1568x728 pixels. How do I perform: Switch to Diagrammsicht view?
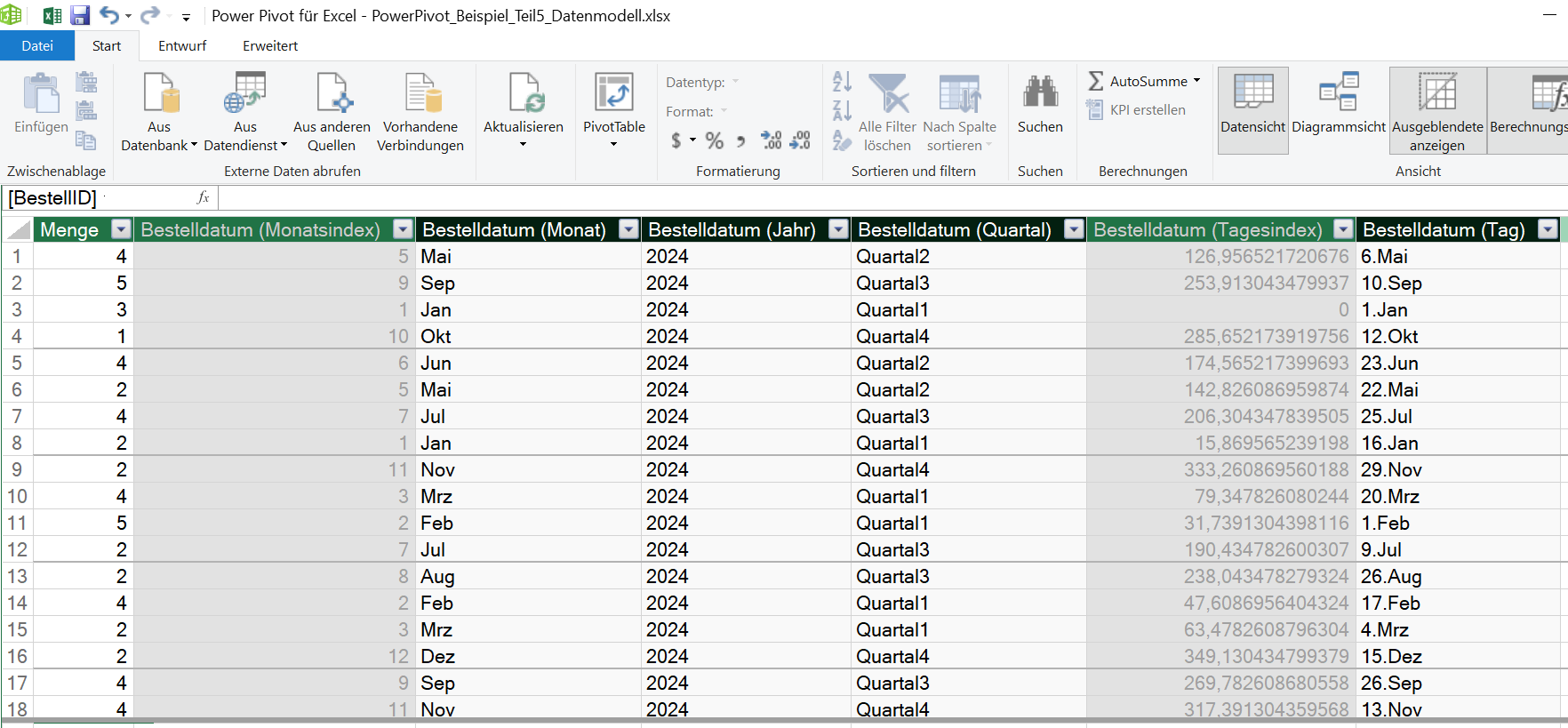click(1339, 112)
